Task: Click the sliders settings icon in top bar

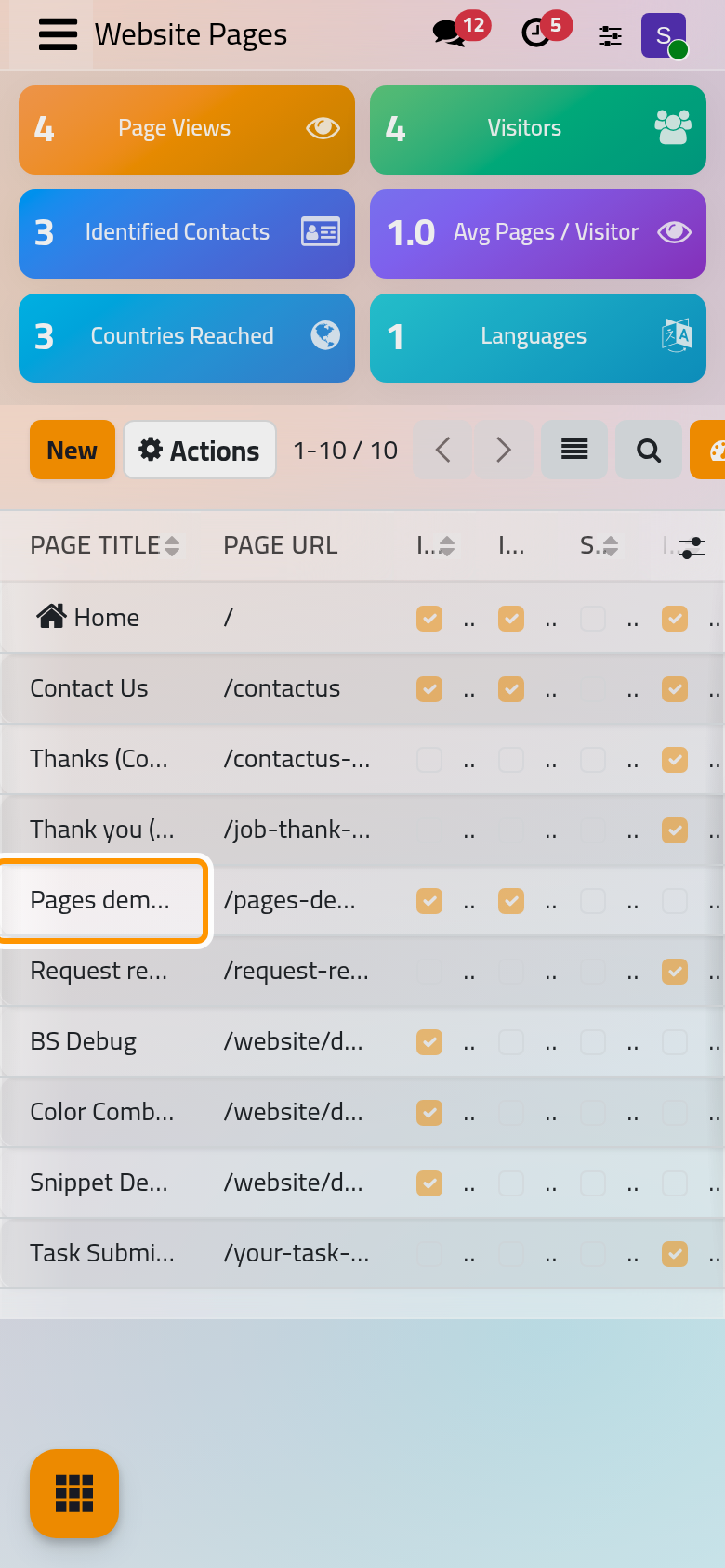Action: pos(610,35)
